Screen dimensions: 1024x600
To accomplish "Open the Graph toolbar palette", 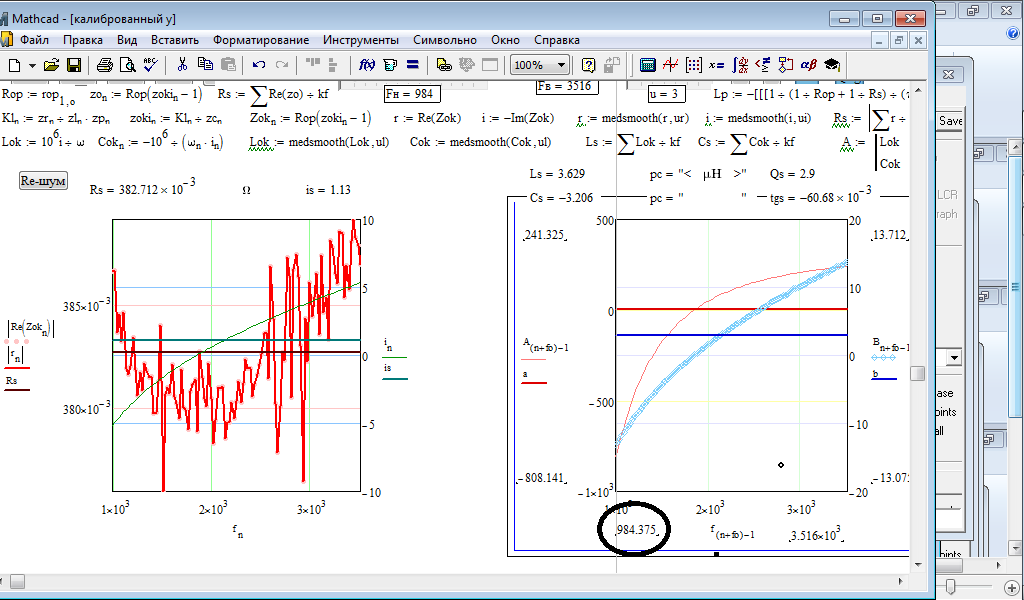I will 670,65.
